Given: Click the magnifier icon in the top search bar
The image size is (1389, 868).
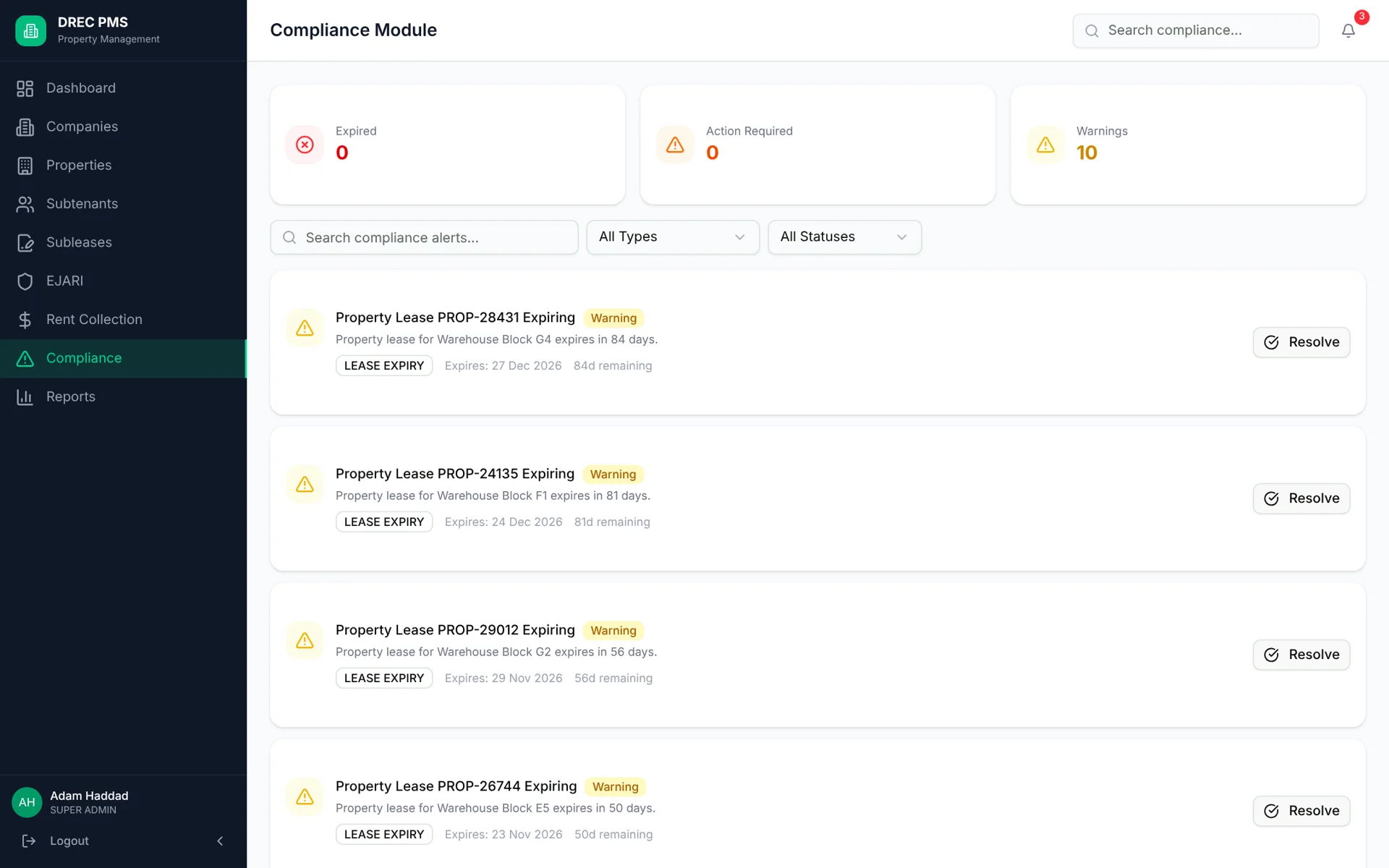Looking at the screenshot, I should tap(1092, 30).
